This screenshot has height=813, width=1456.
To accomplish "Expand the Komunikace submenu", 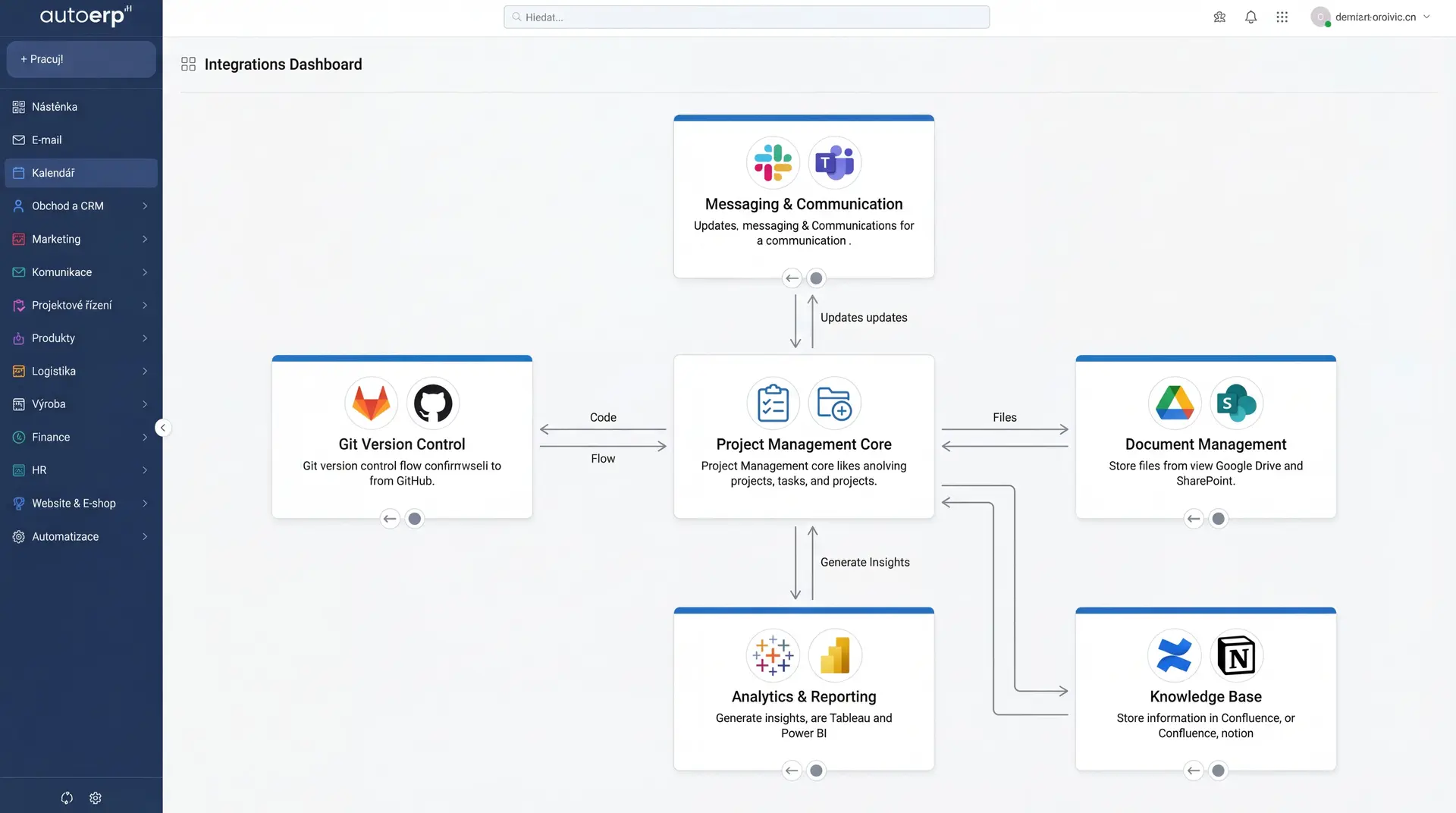I will [145, 272].
